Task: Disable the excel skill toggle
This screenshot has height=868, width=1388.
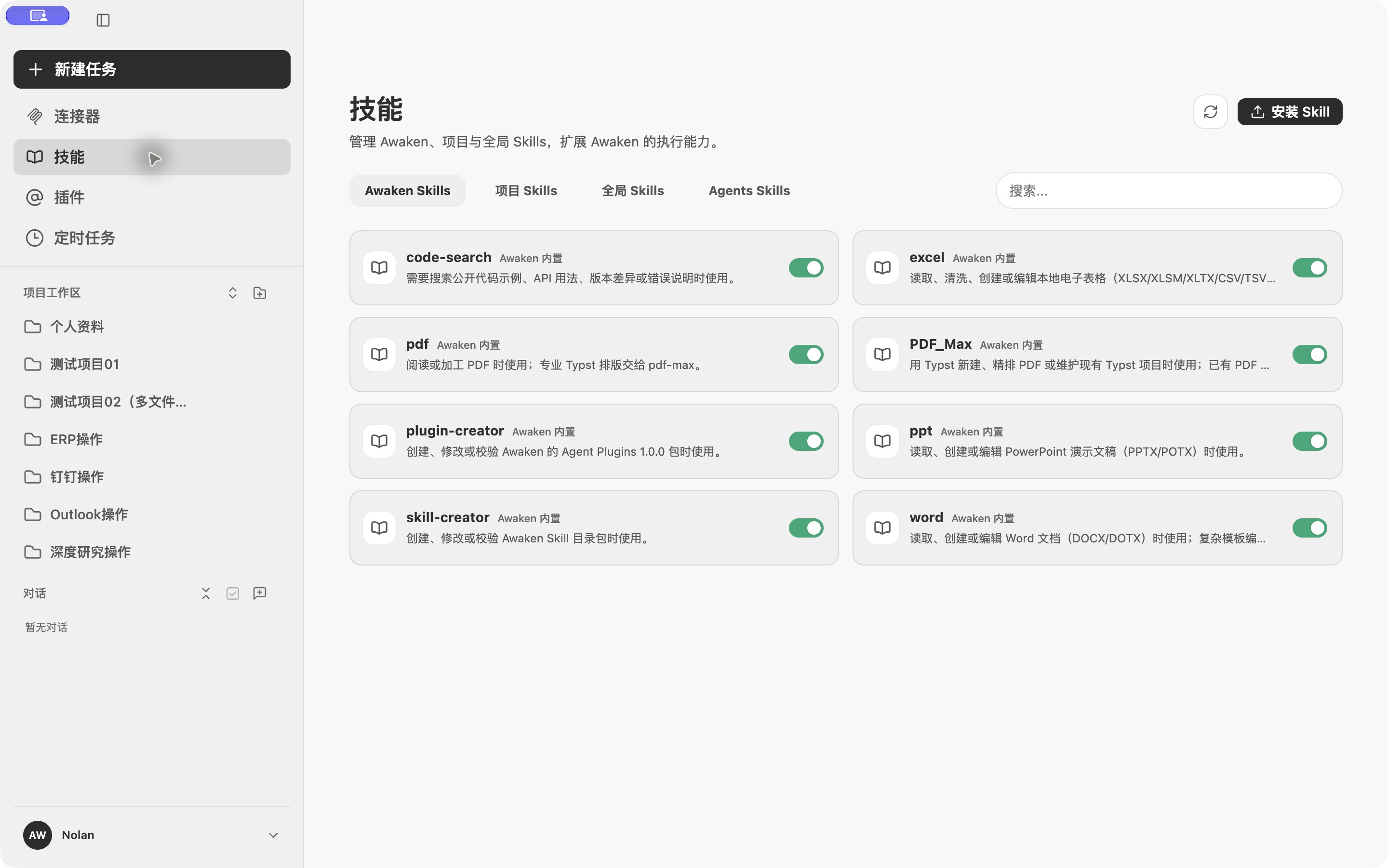Action: pos(1309,267)
